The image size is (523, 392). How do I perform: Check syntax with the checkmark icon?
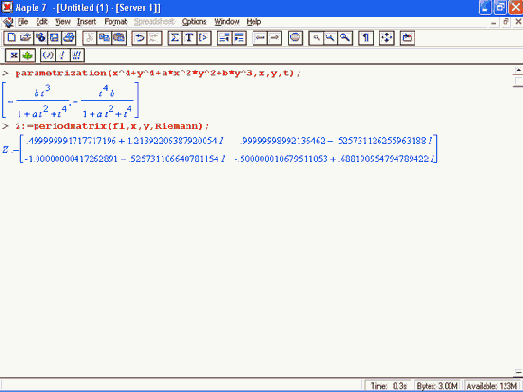pos(48,55)
